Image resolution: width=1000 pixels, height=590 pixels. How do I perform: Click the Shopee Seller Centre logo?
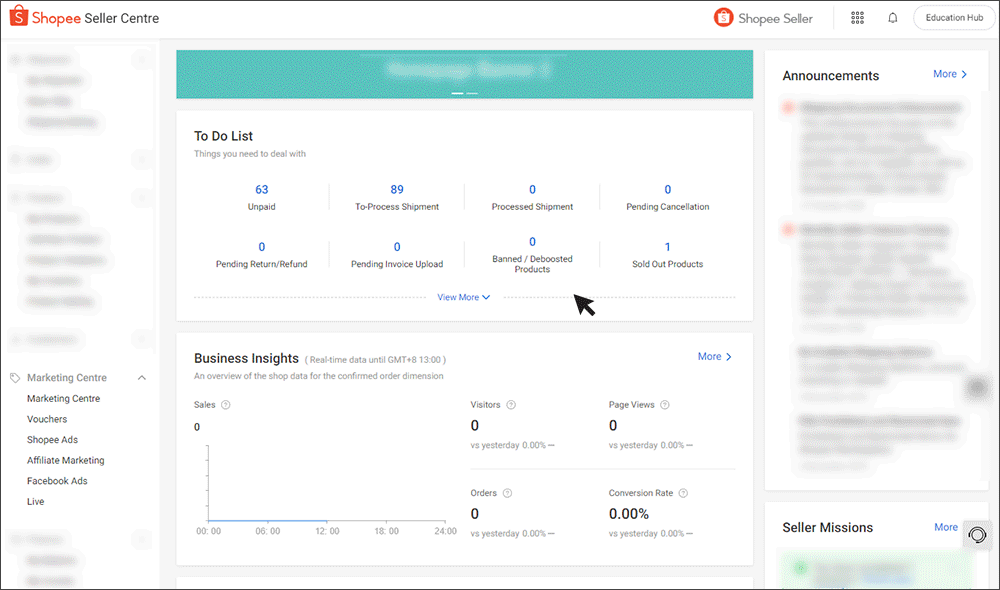[84, 17]
